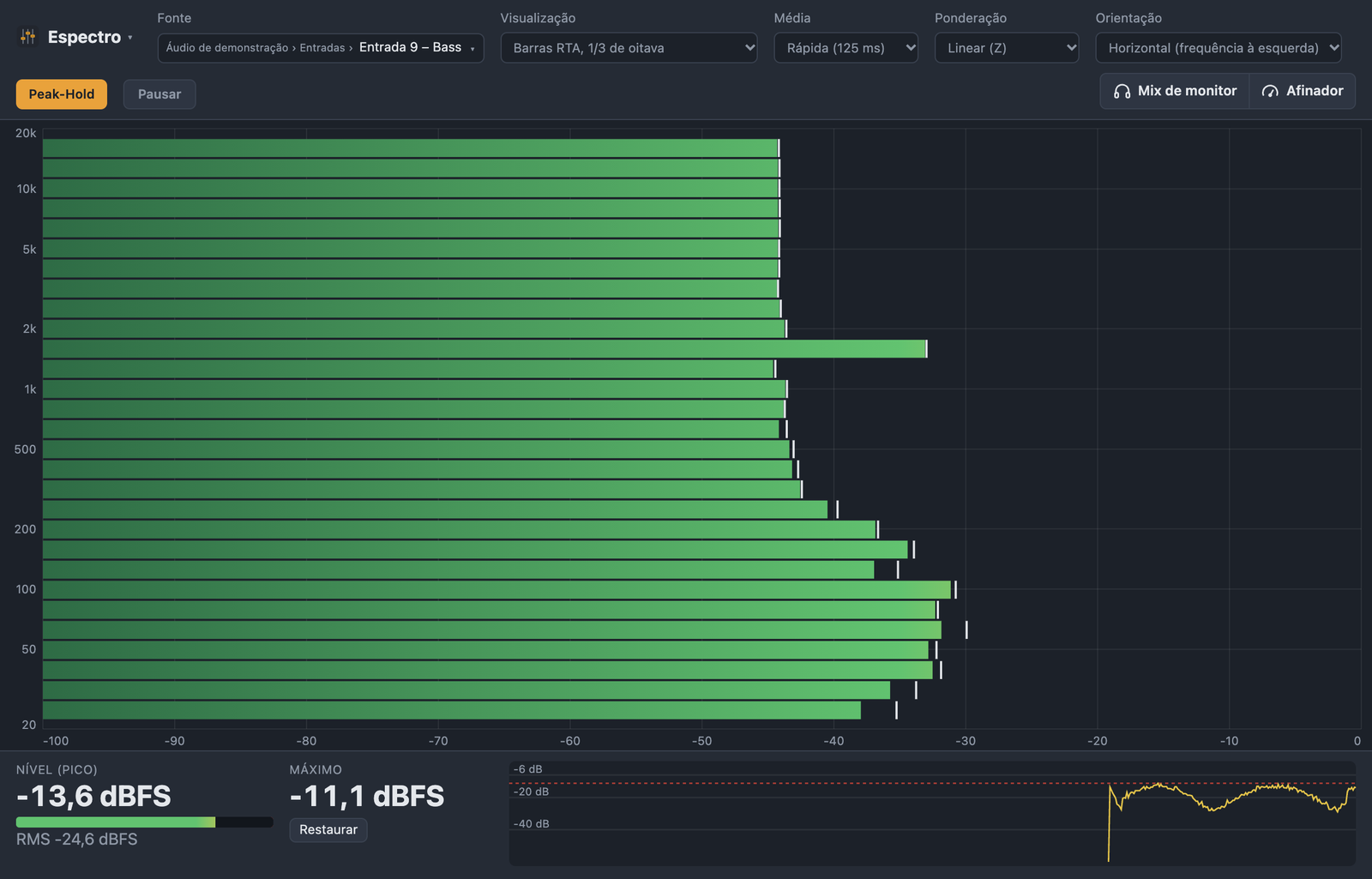Click the Espectro mixer sliders icon
Screen dimensions: 1372x879
tap(28, 37)
